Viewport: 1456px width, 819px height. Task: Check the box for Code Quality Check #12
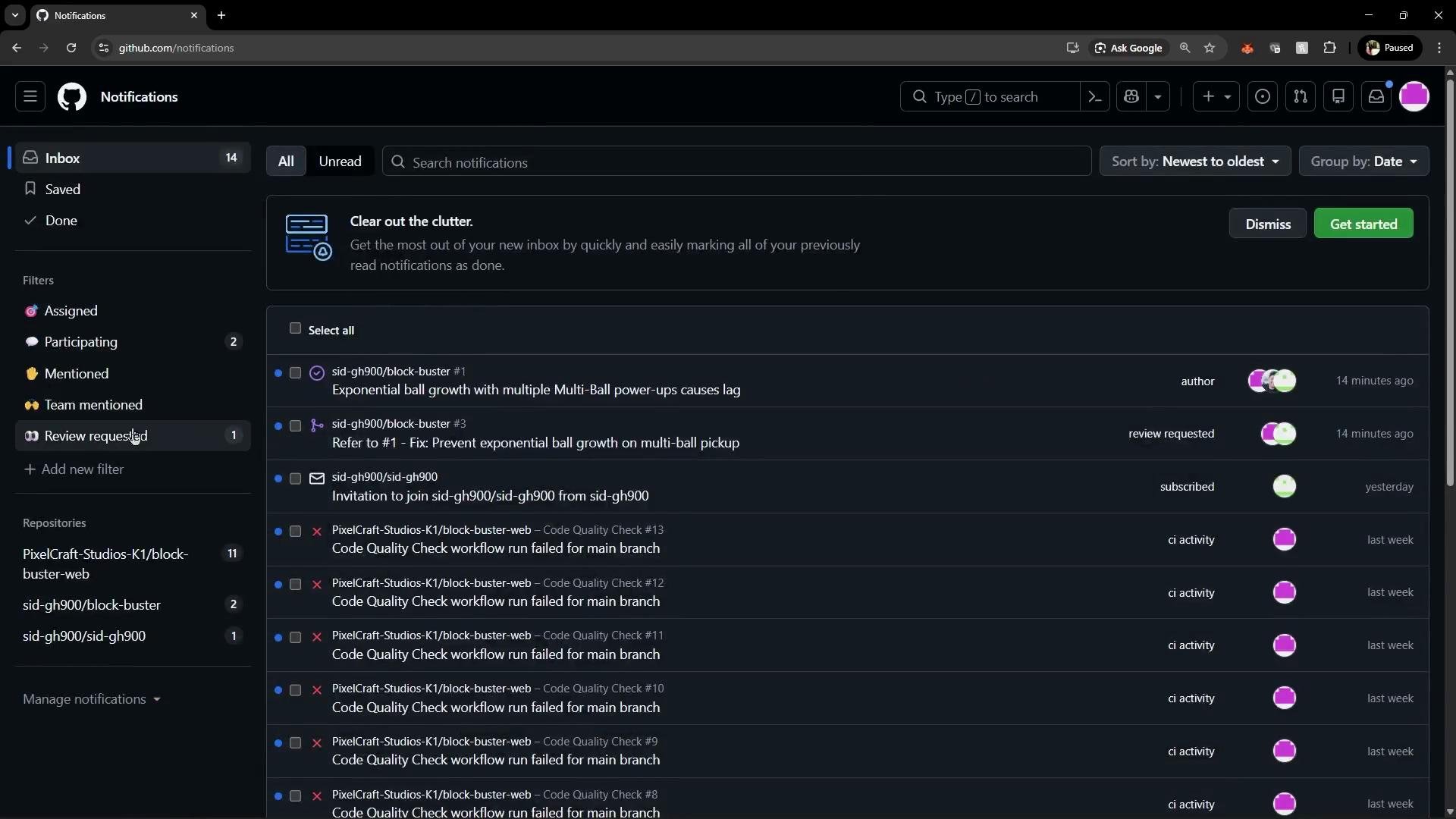(295, 585)
